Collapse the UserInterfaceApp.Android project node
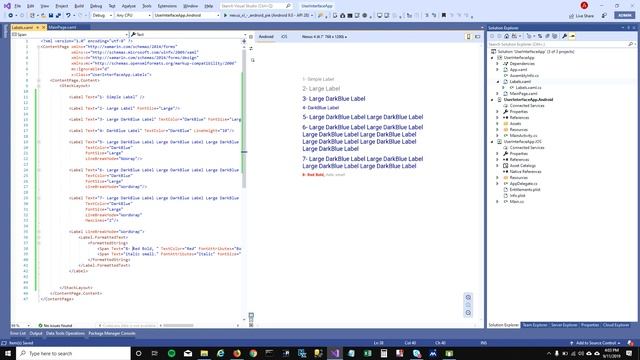Image resolution: width=640 pixels, height=360 pixels. pos(492,100)
